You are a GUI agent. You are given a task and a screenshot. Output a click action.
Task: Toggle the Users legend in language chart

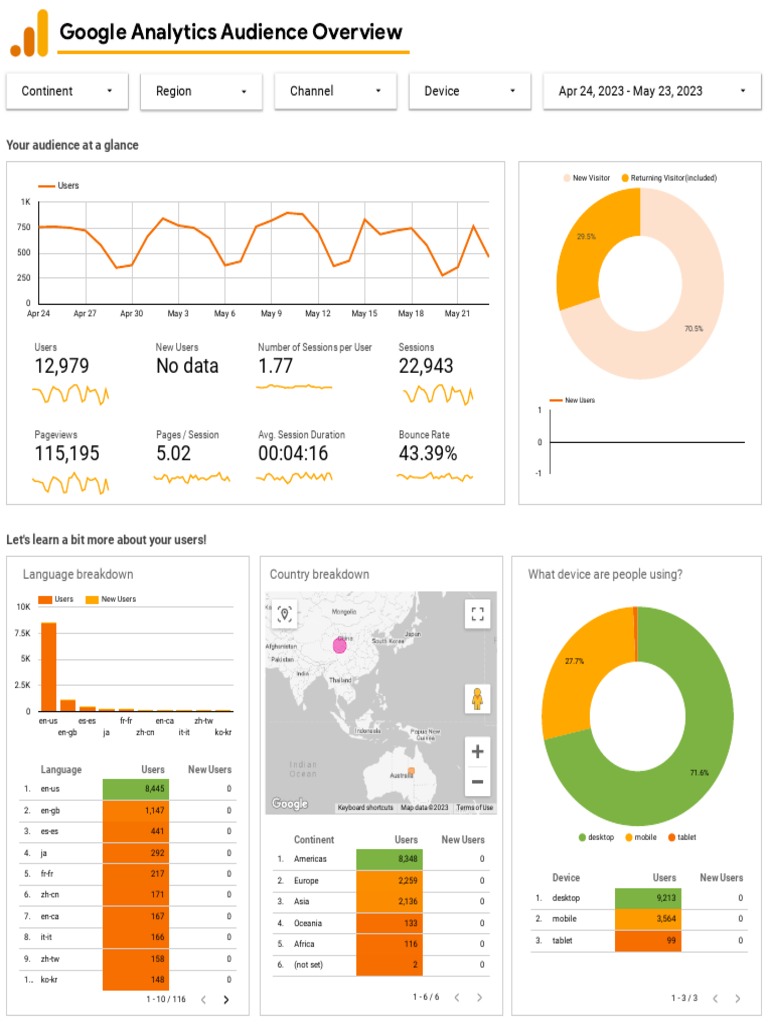(x=56, y=599)
